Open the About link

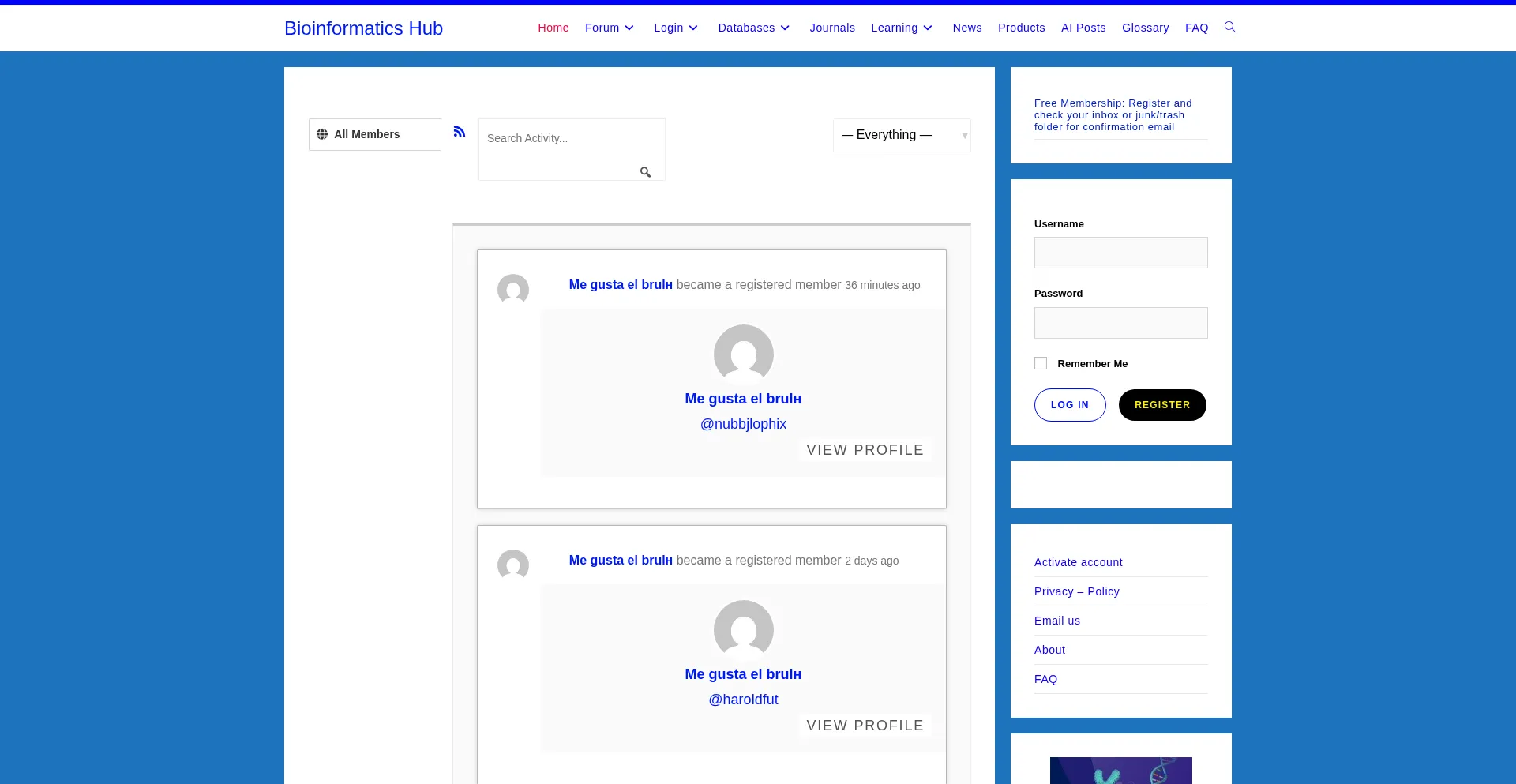tap(1050, 650)
